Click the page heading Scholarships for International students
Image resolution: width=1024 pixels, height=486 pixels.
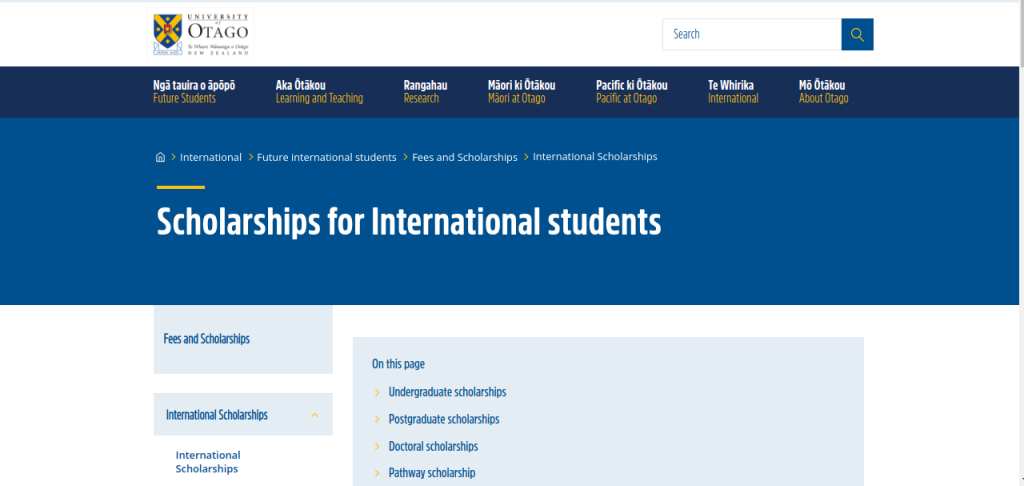[409, 222]
